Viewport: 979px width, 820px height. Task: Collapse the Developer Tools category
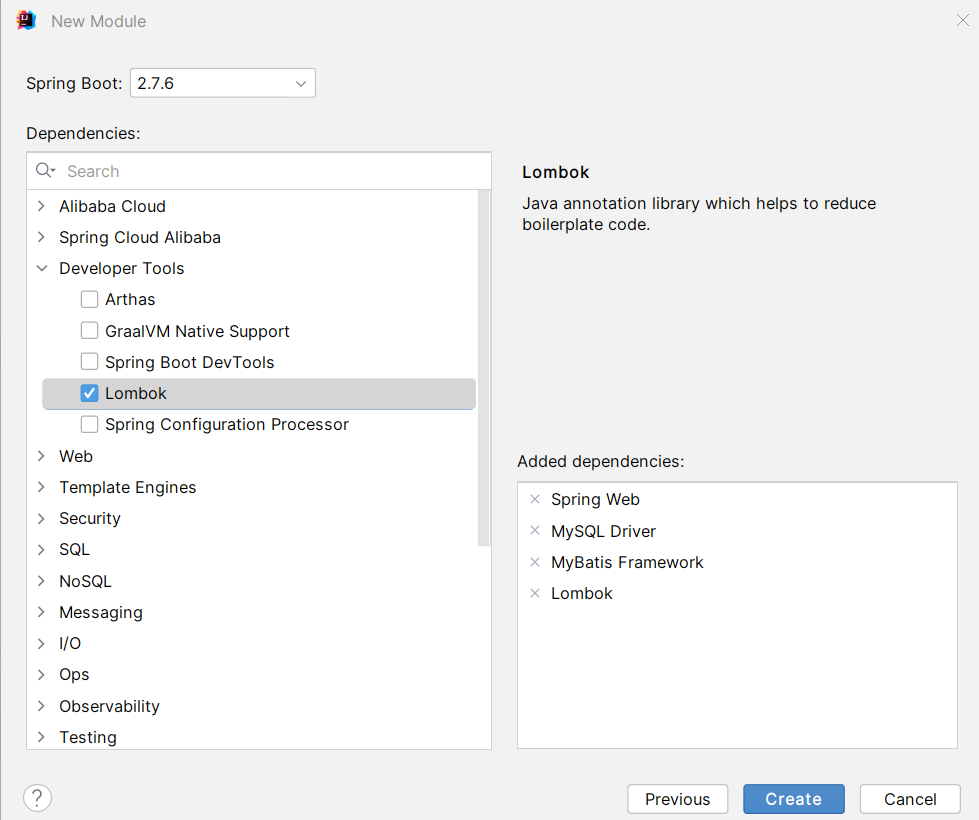41,268
